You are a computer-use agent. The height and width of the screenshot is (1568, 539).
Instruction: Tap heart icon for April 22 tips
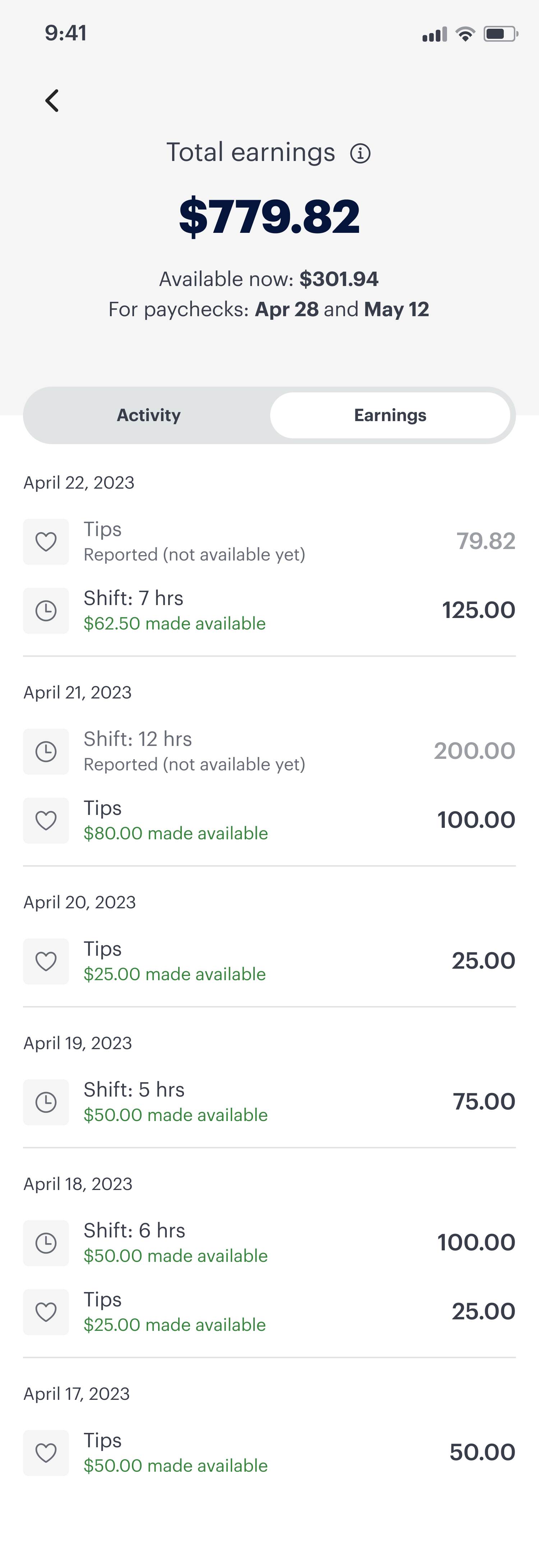(x=46, y=542)
